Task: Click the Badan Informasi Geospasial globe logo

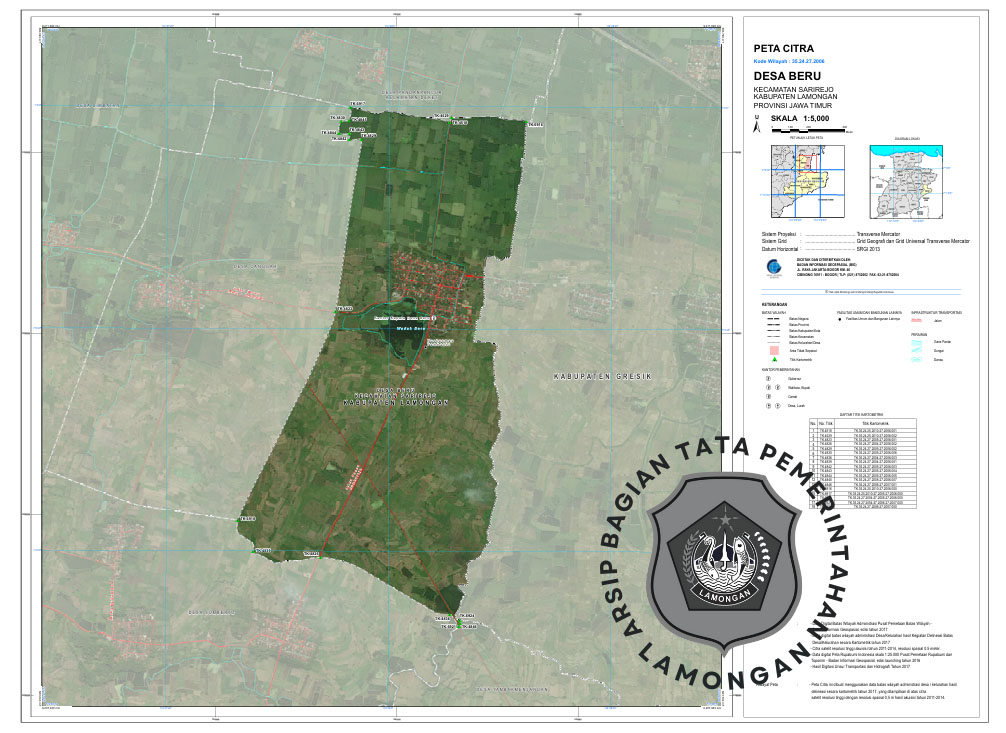Action: (x=773, y=266)
